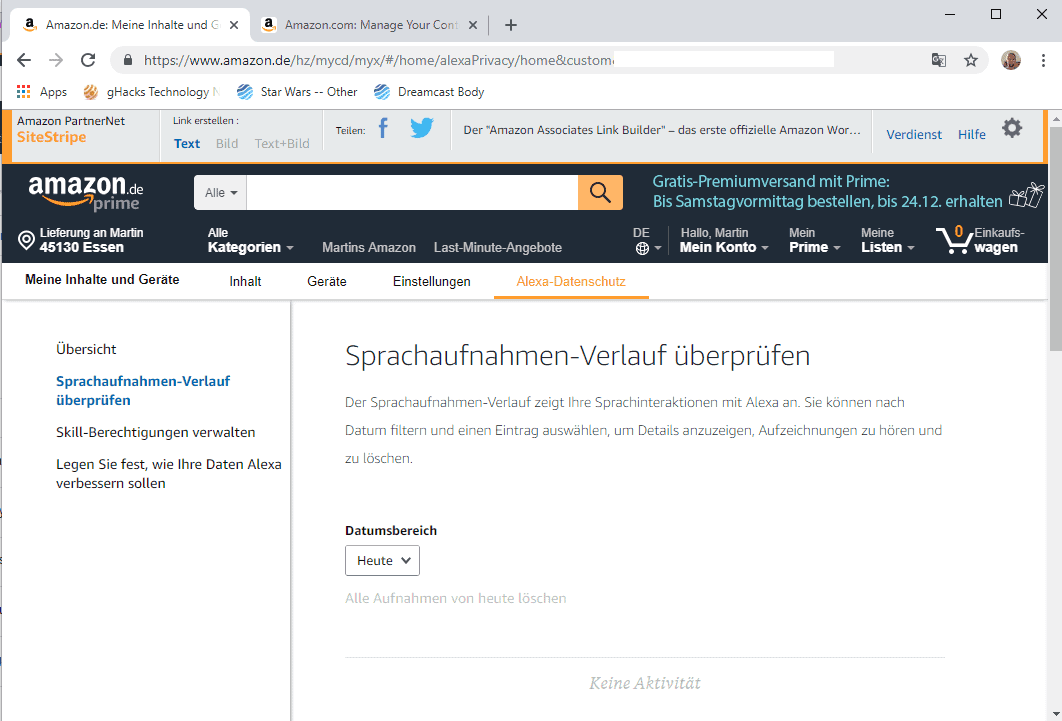The height and width of the screenshot is (721, 1062).
Task: Reload the page with the refresh icon
Action: pos(88,60)
